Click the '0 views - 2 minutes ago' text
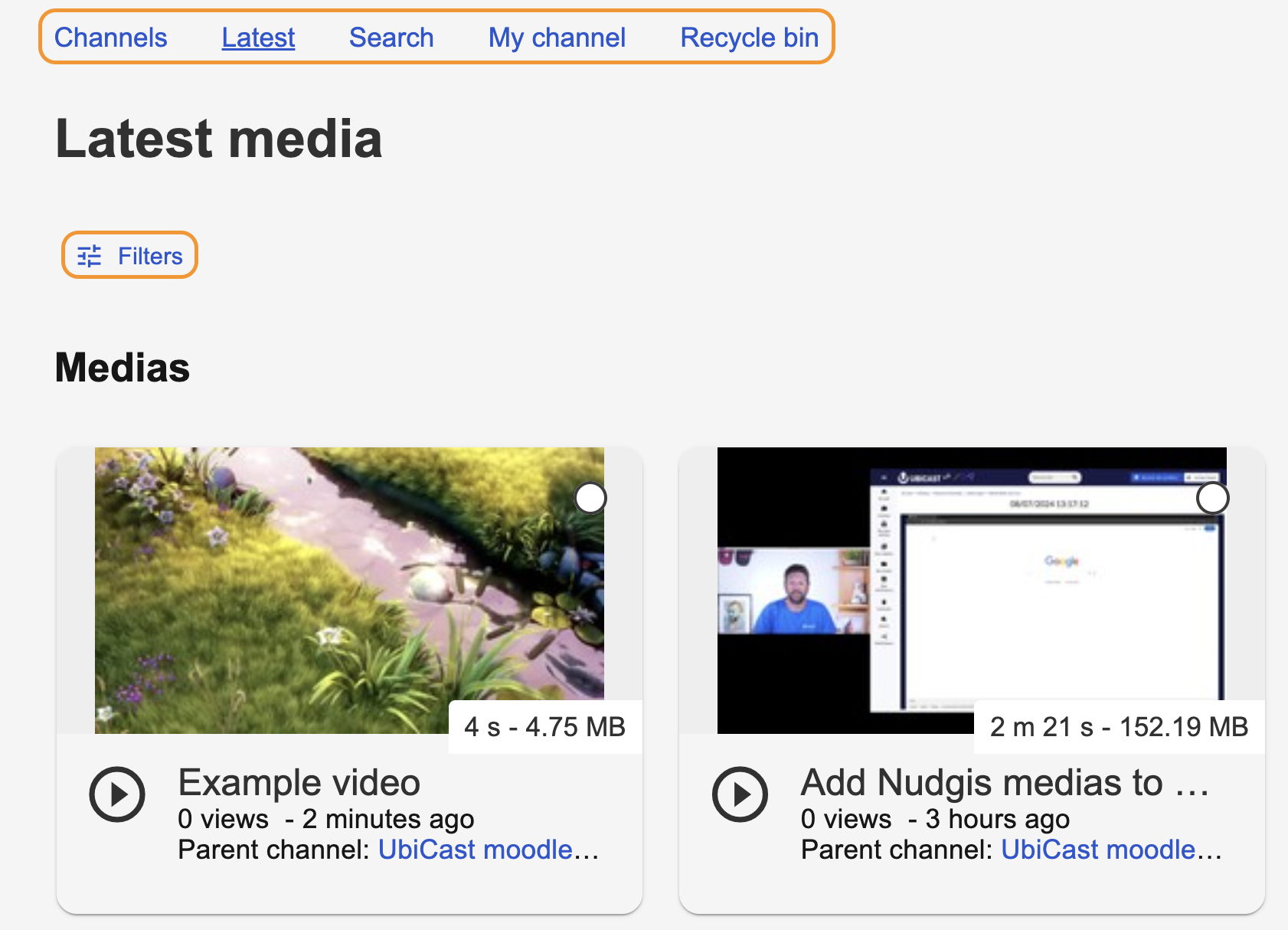The width and height of the screenshot is (1288, 930). tap(326, 819)
